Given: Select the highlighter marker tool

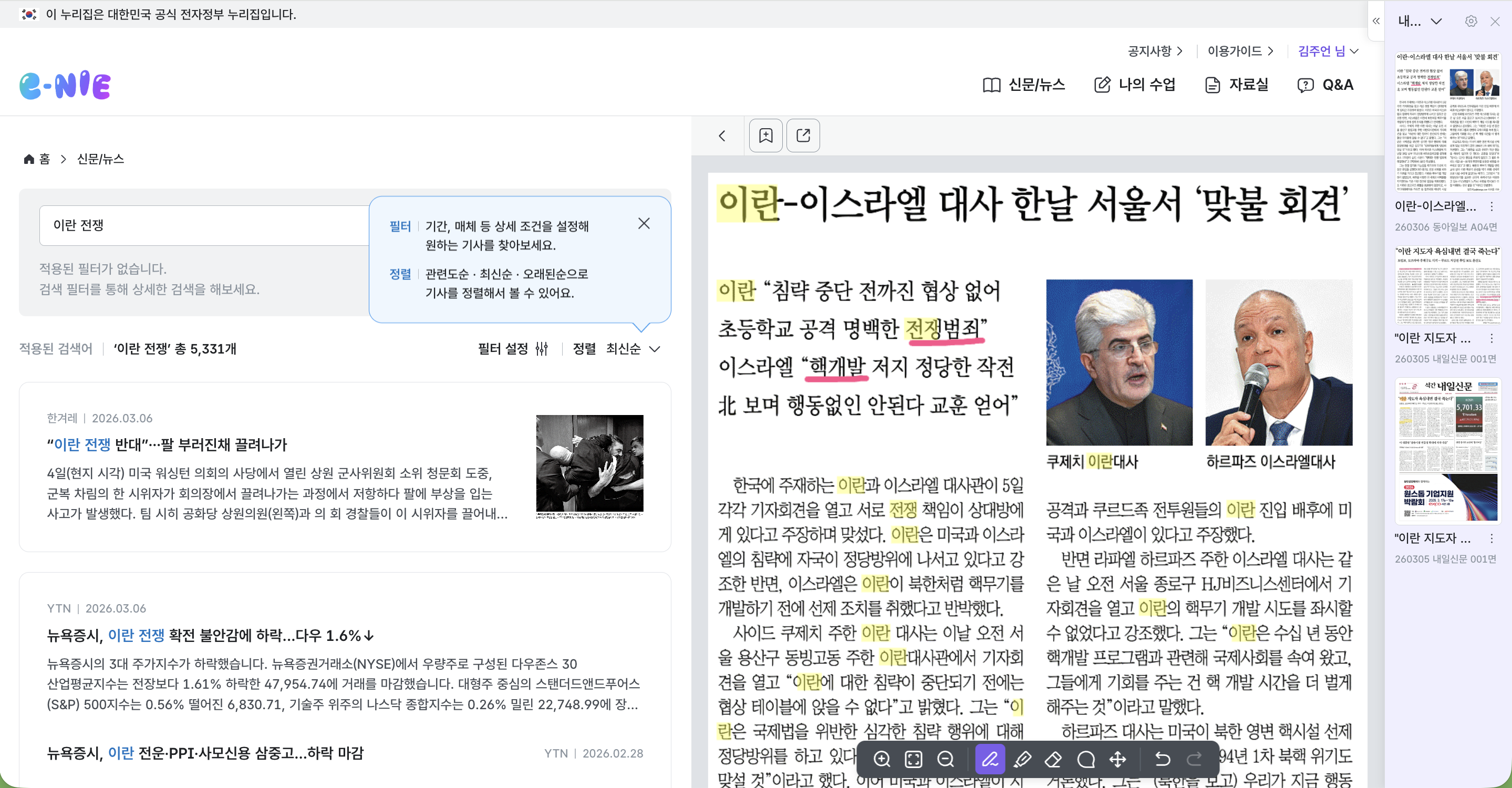Looking at the screenshot, I should point(1022,759).
